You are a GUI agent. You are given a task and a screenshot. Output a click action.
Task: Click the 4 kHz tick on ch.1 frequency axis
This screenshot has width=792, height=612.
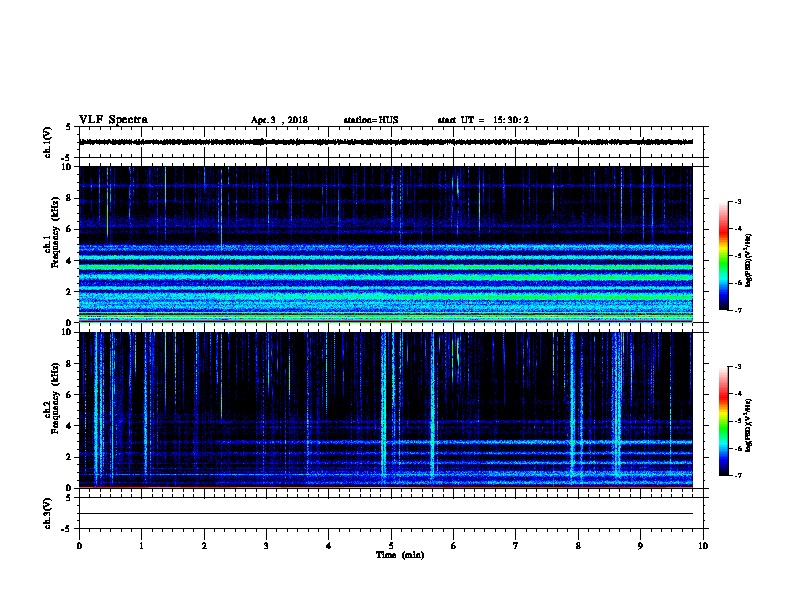[70, 261]
